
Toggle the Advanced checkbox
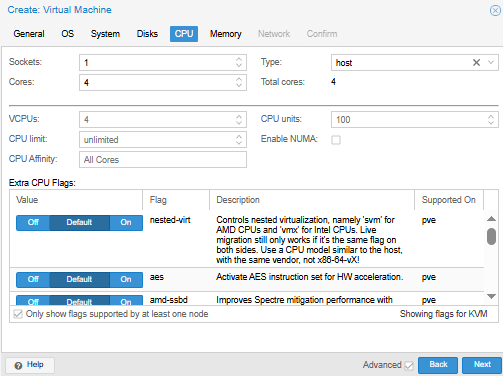409,366
